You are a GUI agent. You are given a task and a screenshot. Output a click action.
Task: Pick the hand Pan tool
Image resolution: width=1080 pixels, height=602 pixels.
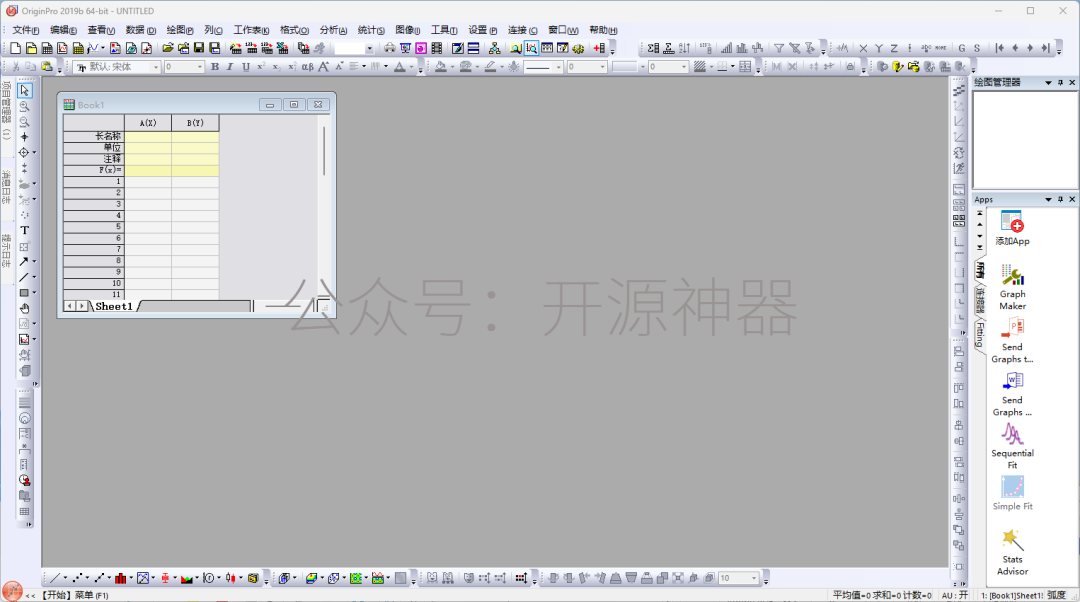tap(25, 309)
